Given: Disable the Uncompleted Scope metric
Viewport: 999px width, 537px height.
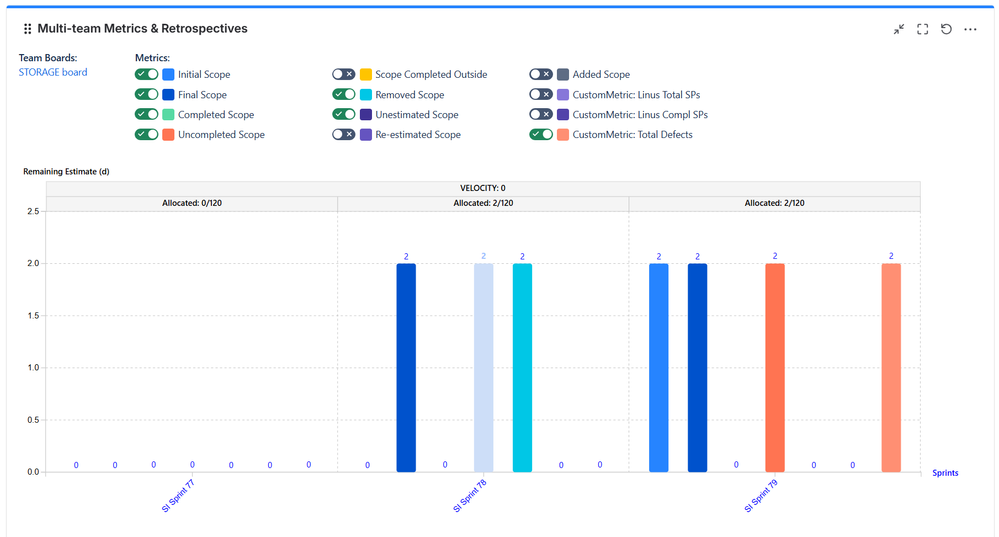Looking at the screenshot, I should tap(147, 134).
